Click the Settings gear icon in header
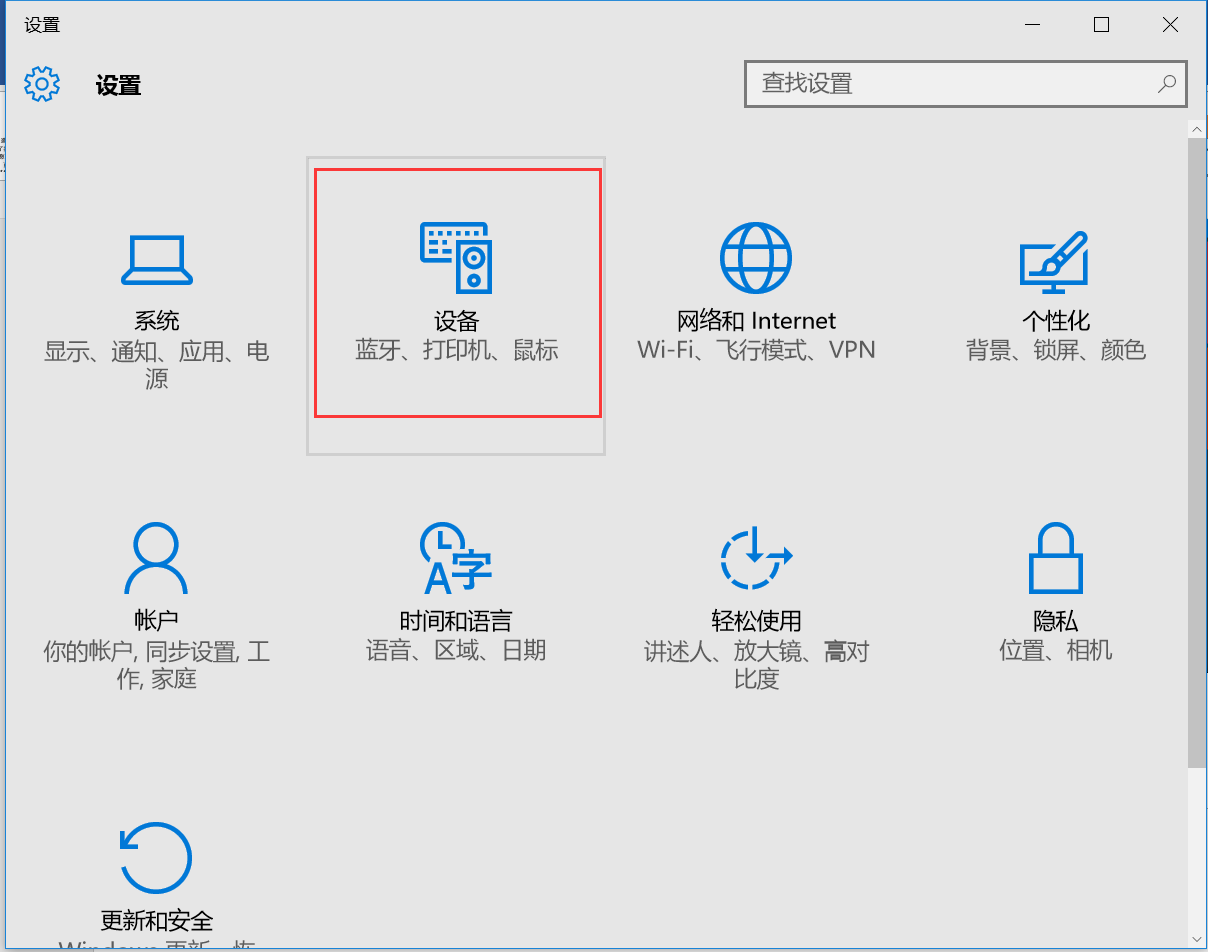This screenshot has height=952, width=1208. (x=42, y=85)
